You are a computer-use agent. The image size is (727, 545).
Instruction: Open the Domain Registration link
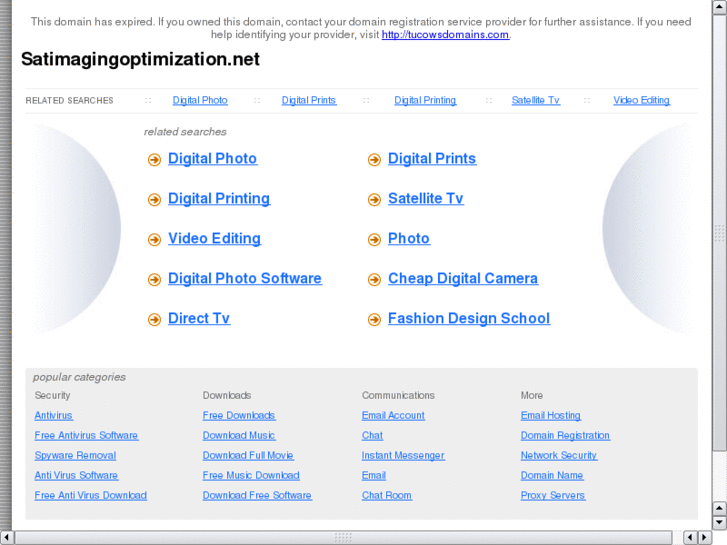click(565, 436)
